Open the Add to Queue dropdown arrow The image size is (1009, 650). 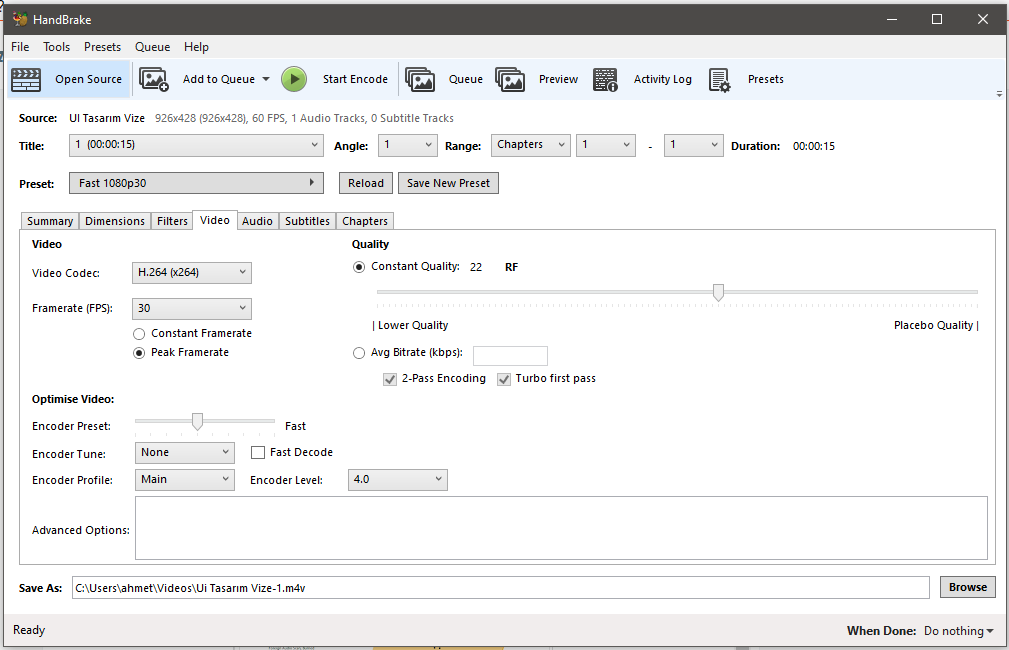(266, 79)
